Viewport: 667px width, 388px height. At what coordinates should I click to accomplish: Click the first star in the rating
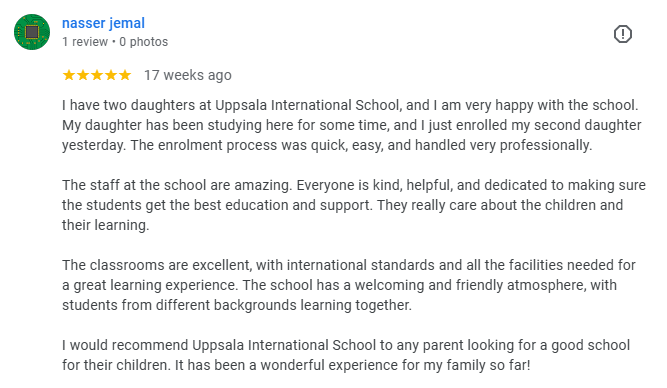click(x=68, y=75)
